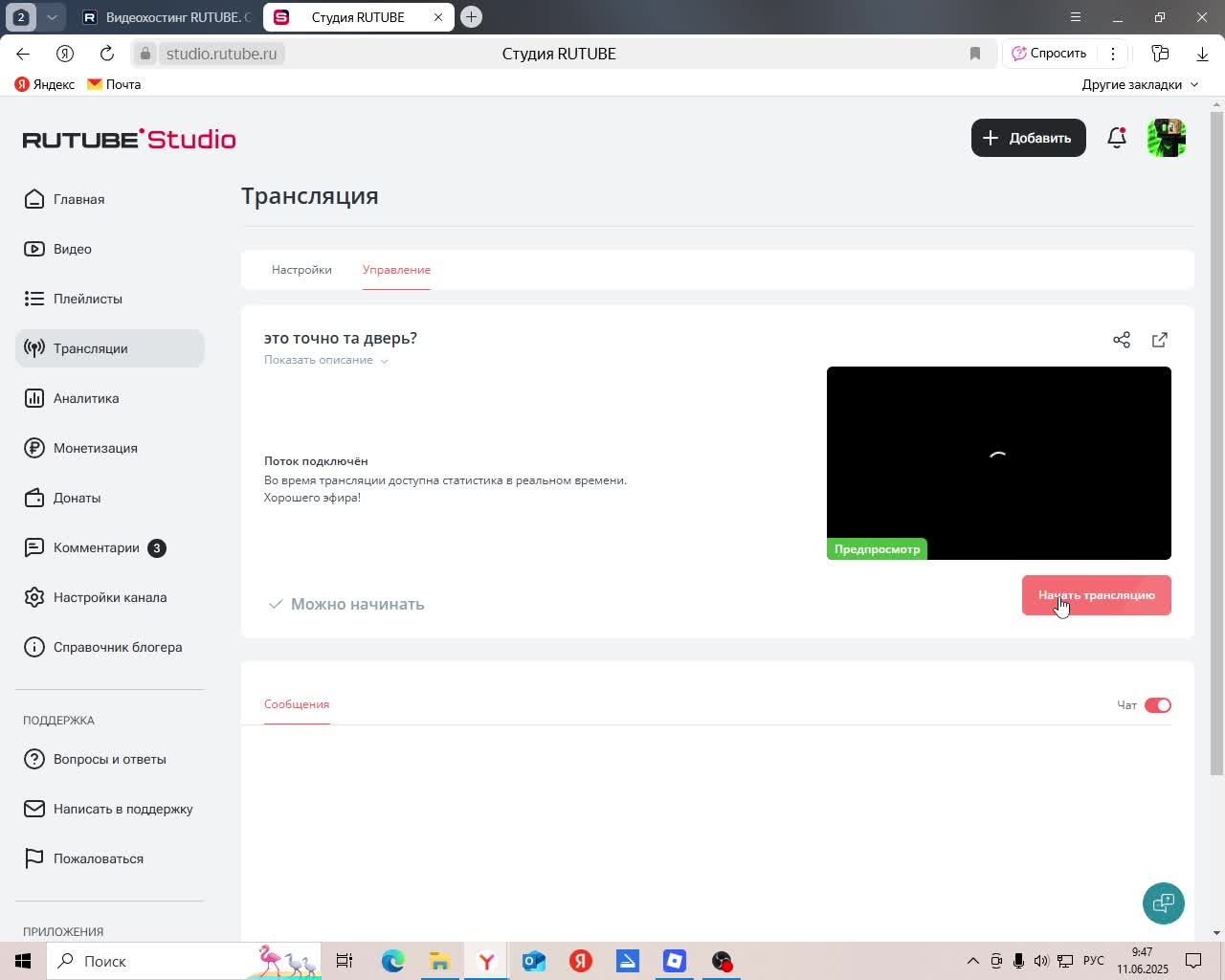Open the Windows Start menu
Image resolution: width=1225 pixels, height=980 pixels.
point(23,961)
